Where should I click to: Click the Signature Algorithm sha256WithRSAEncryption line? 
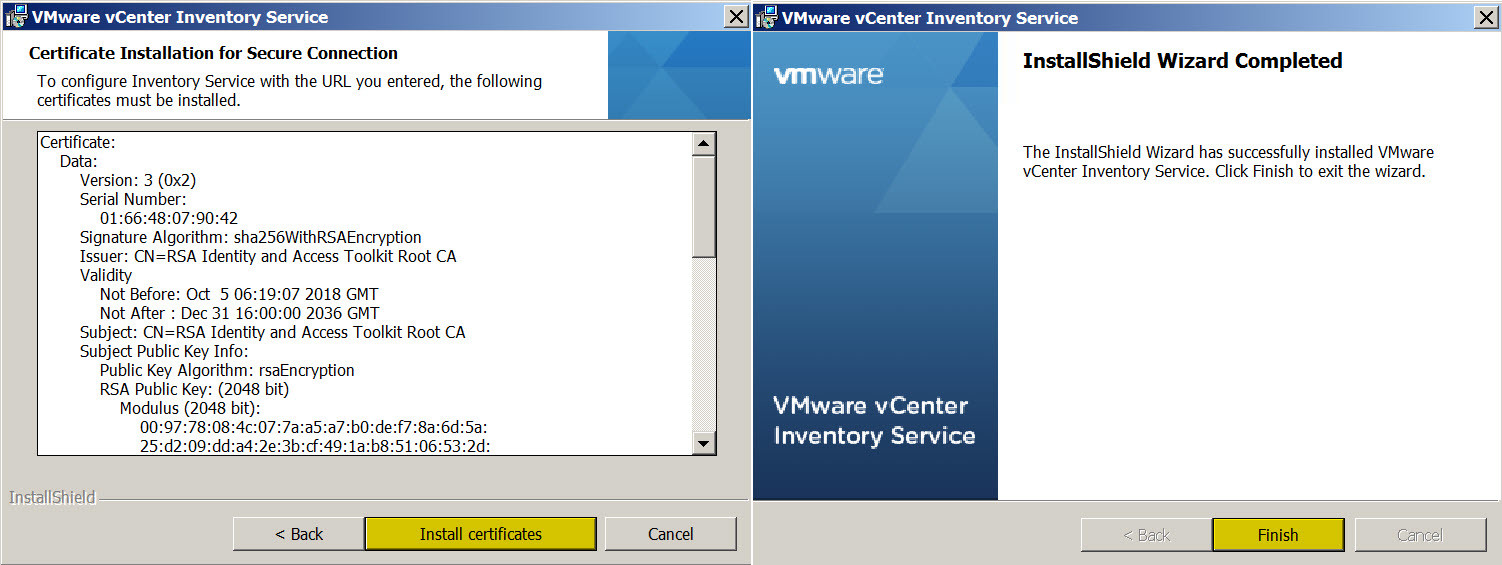(x=251, y=237)
